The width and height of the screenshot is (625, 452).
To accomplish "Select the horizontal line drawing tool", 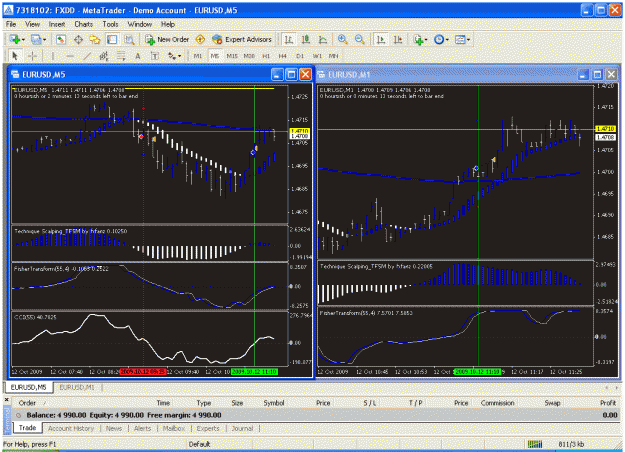I will coord(70,56).
